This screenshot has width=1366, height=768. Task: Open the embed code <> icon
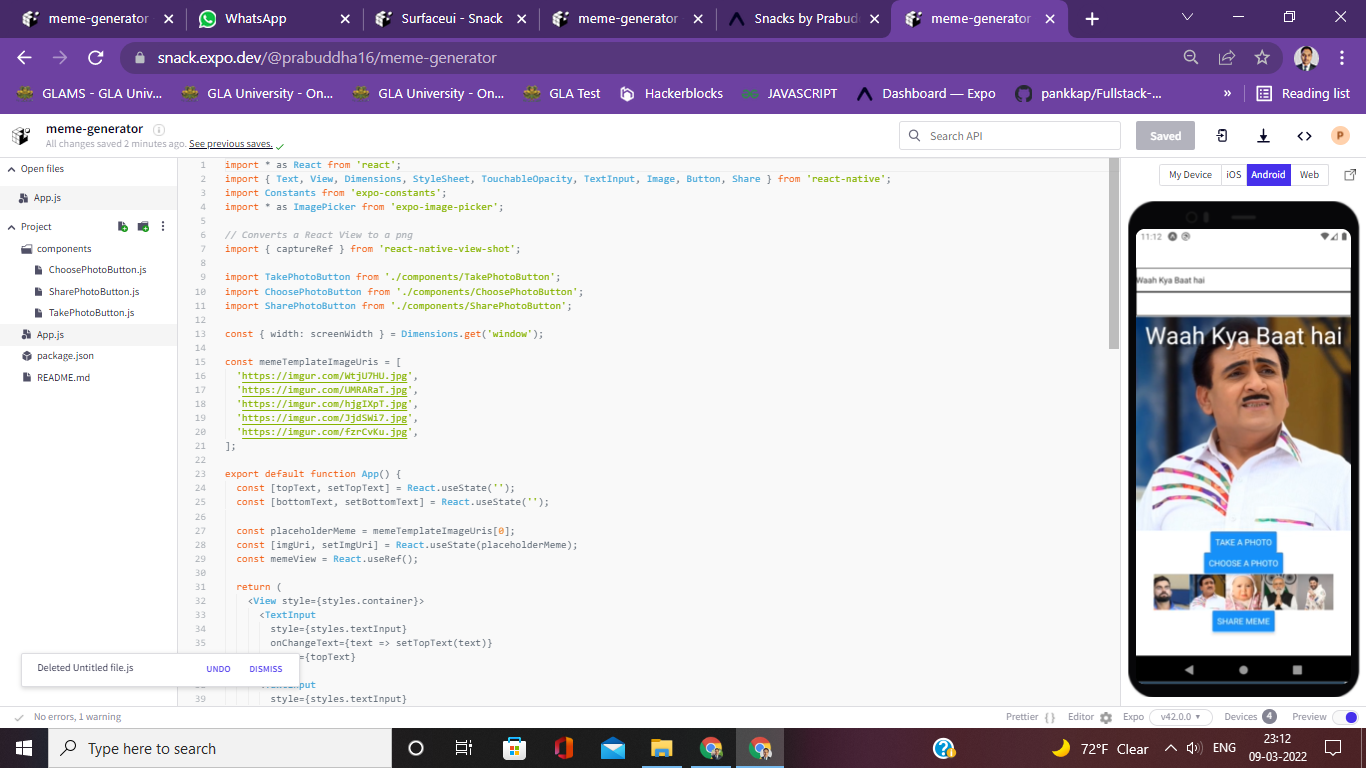pyautogui.click(x=1303, y=134)
